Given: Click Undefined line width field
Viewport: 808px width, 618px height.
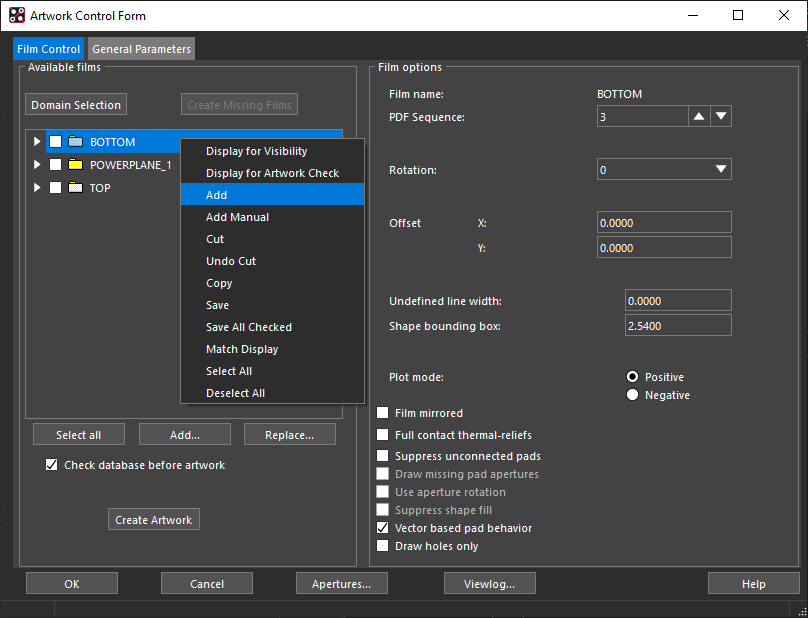Looking at the screenshot, I should pyautogui.click(x=678, y=300).
